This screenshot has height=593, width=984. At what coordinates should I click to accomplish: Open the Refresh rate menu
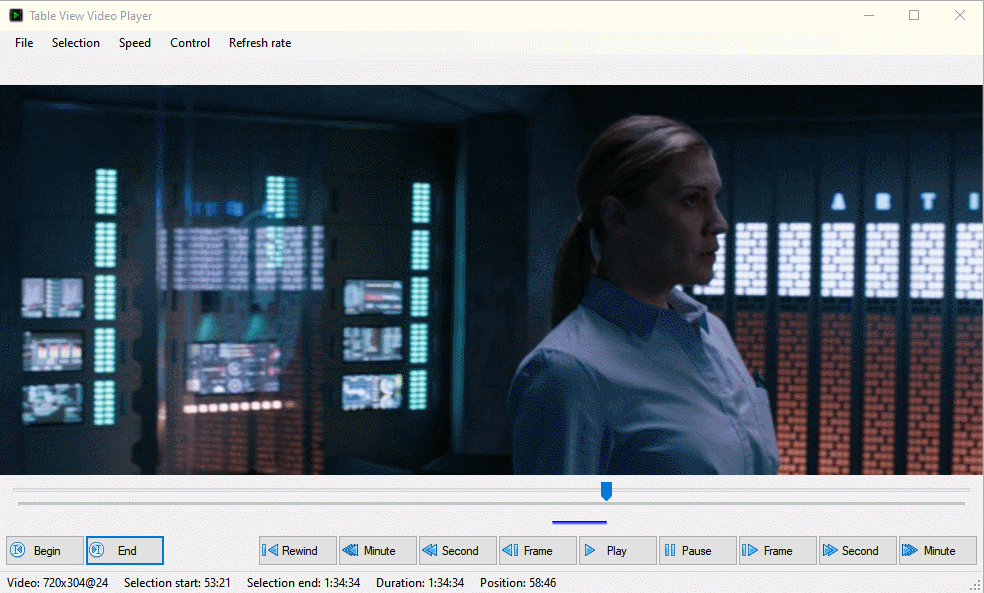tap(260, 43)
